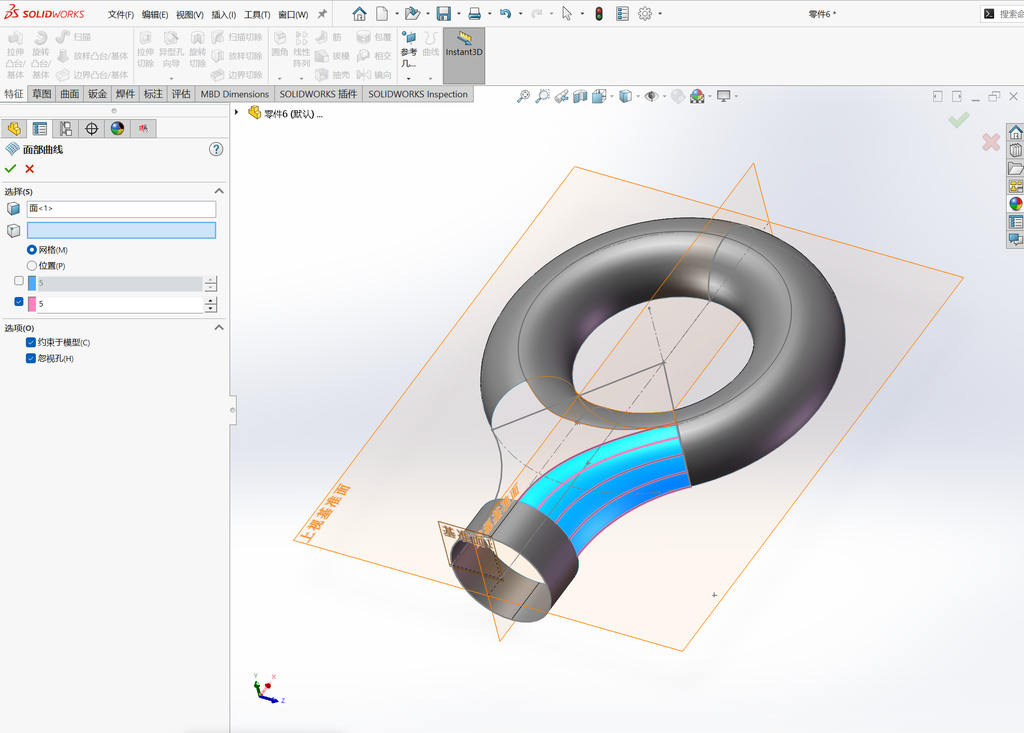The image size is (1024, 733).
Task: Open the options gear icon
Action: (x=645, y=14)
